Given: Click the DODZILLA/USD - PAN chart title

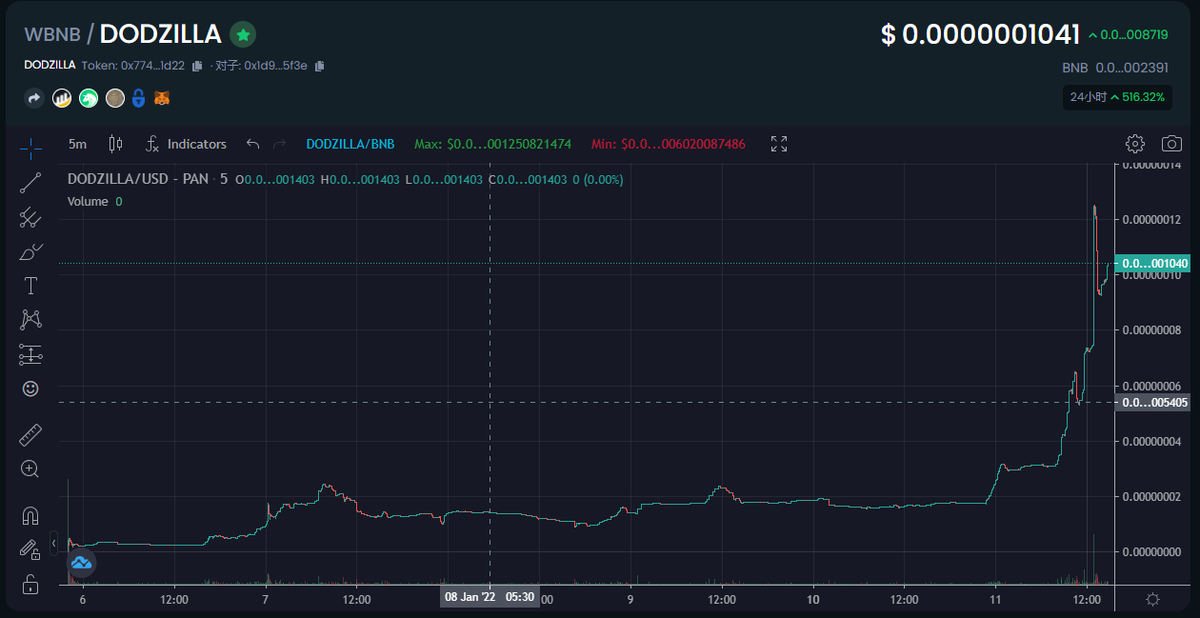Looking at the screenshot, I should [x=147, y=180].
